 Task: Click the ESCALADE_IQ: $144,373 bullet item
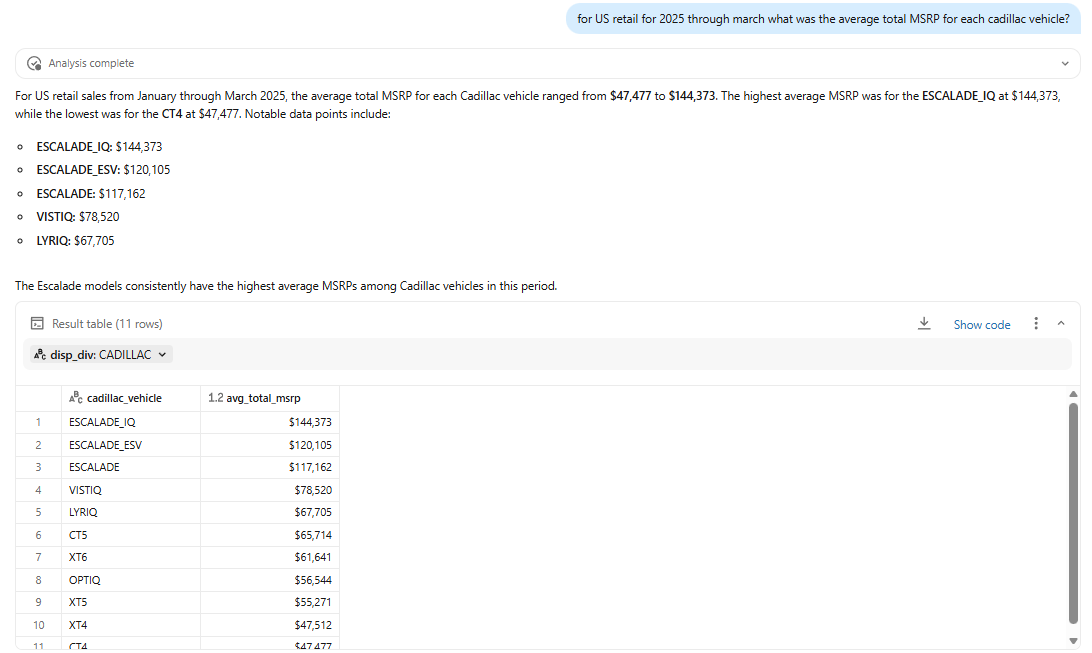pyautogui.click(x=100, y=147)
